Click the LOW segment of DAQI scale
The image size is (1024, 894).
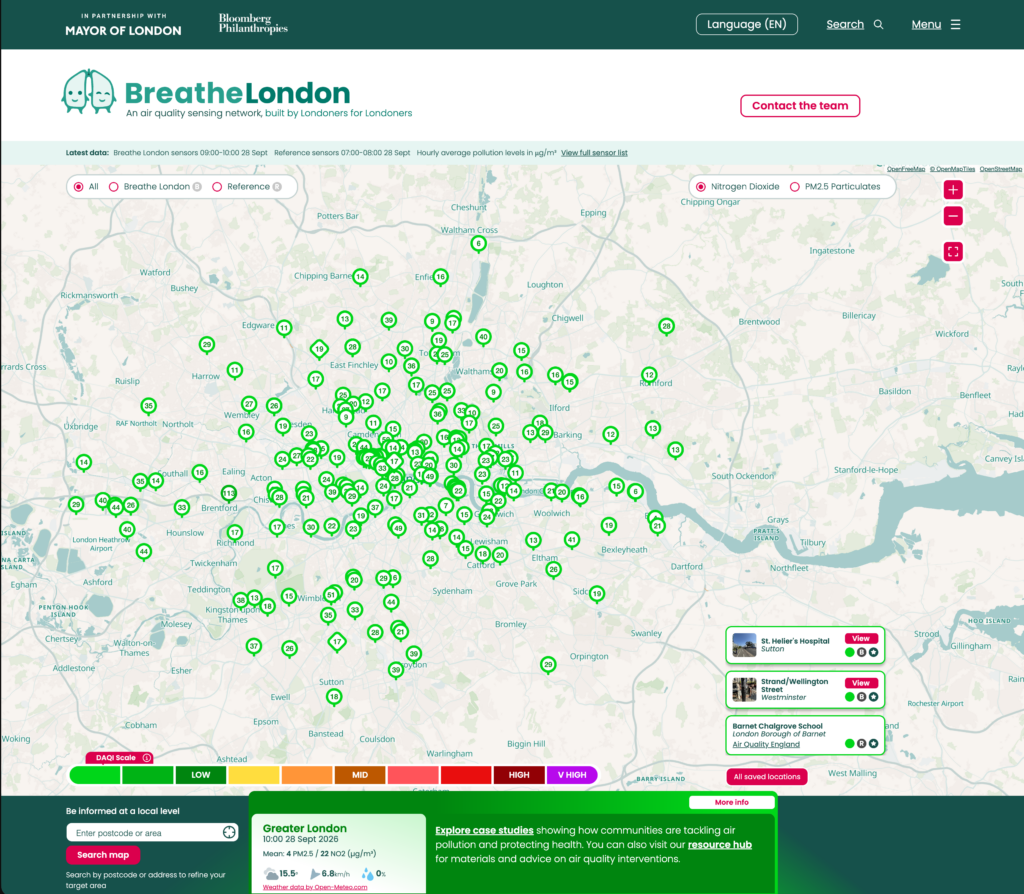[200, 775]
